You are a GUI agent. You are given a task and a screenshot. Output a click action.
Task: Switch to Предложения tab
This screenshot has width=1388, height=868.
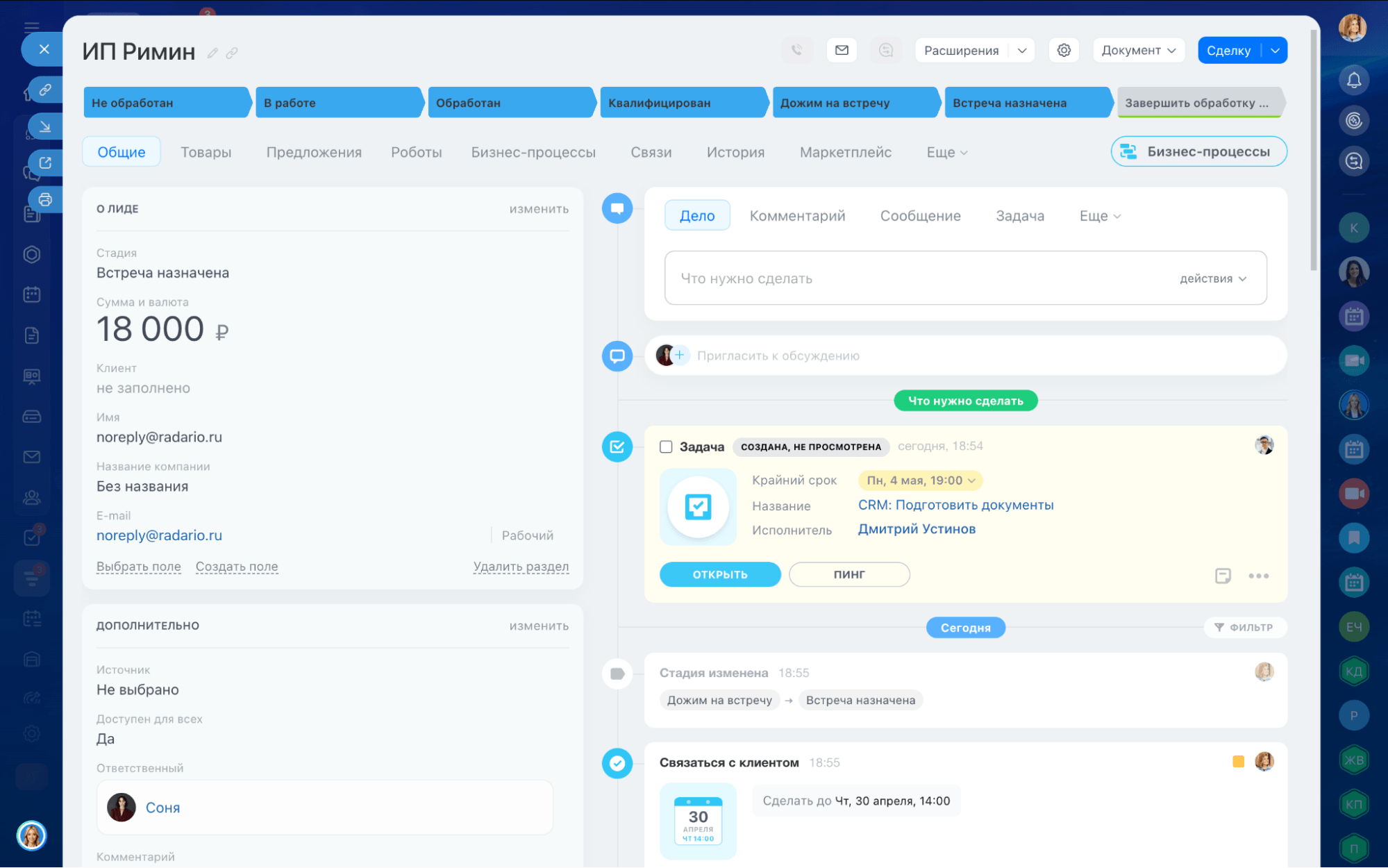(314, 152)
